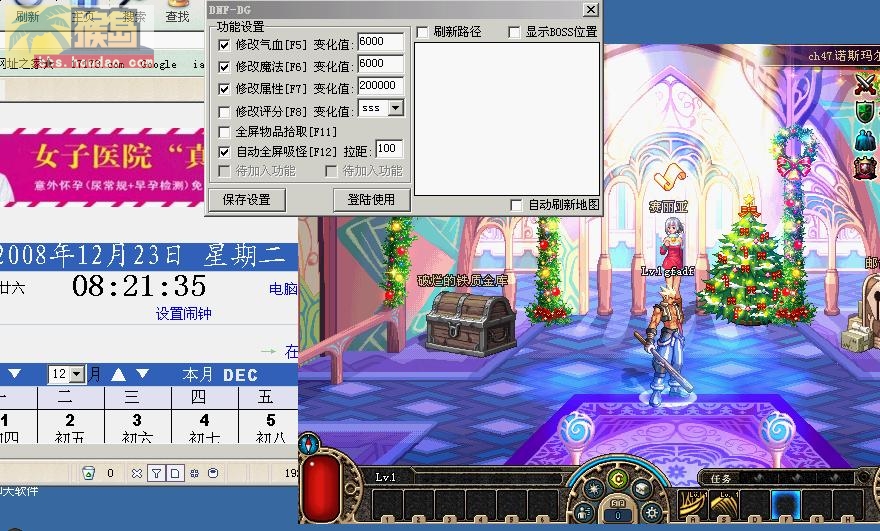
Task: Click the quest scroll icon above 赛丽亚
Action: tap(670, 177)
